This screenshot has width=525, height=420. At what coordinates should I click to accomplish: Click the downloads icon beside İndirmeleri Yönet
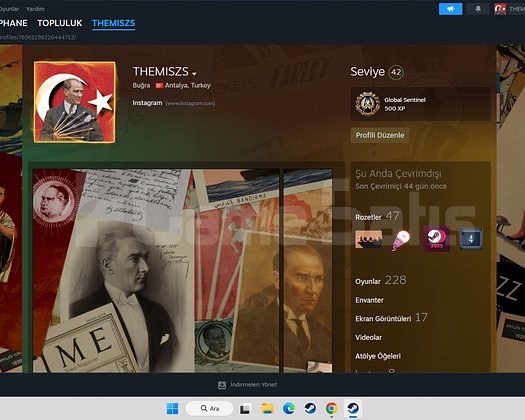(x=222, y=385)
